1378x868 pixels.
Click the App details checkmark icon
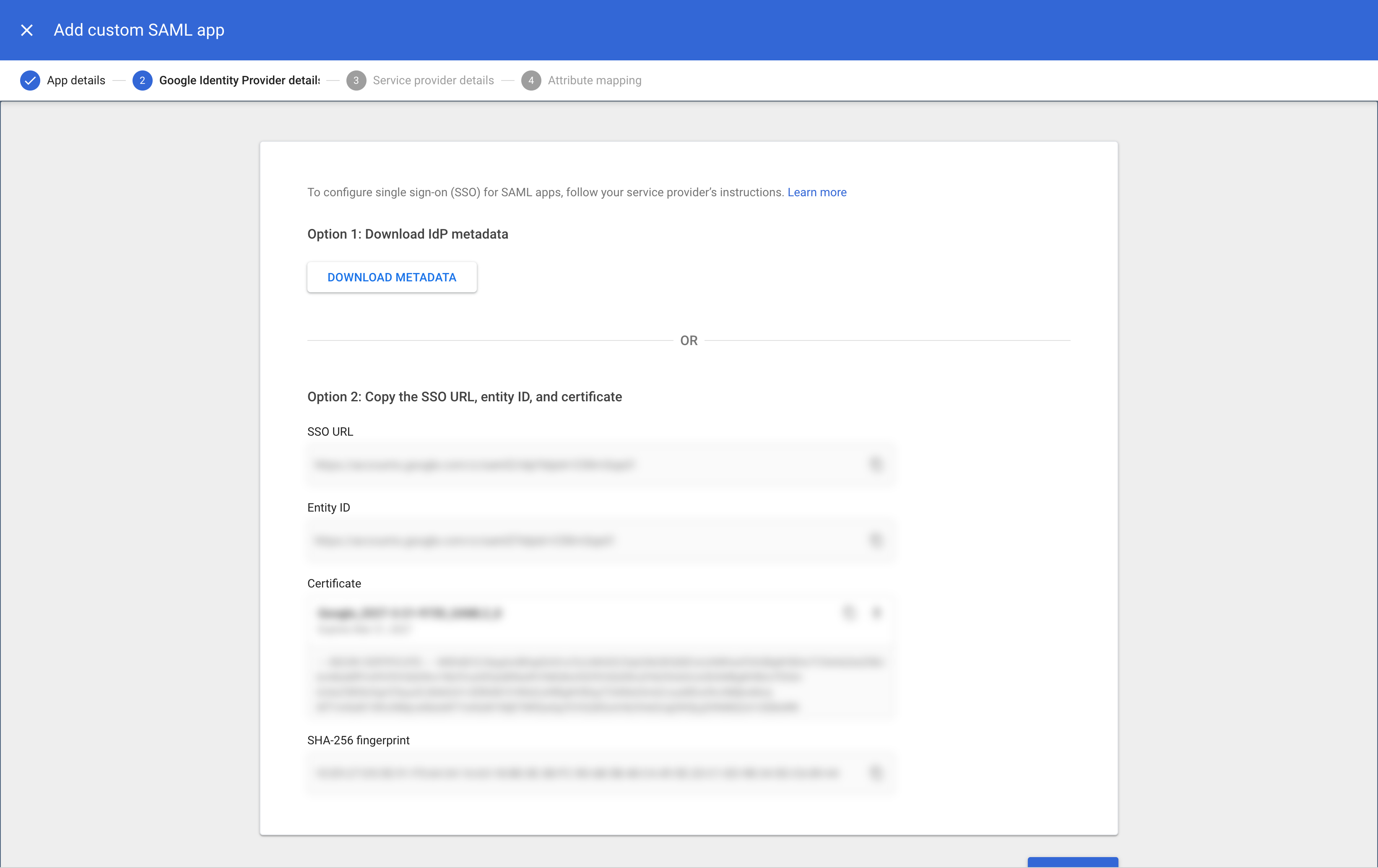tap(30, 80)
